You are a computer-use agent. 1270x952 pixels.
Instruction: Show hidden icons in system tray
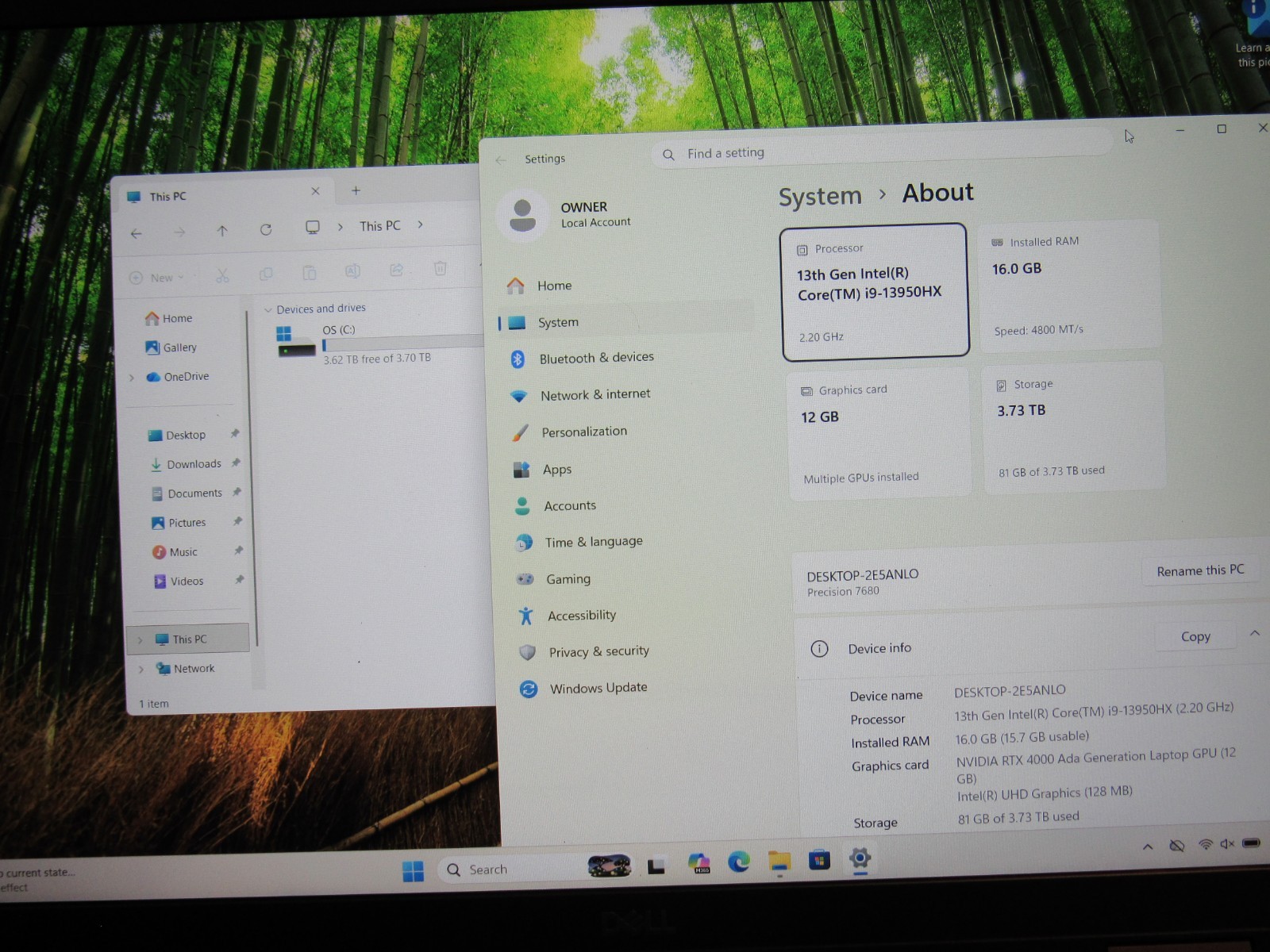tap(1148, 846)
